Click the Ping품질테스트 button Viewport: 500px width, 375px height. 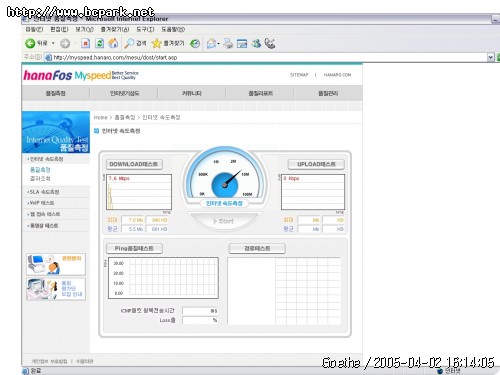134,248
